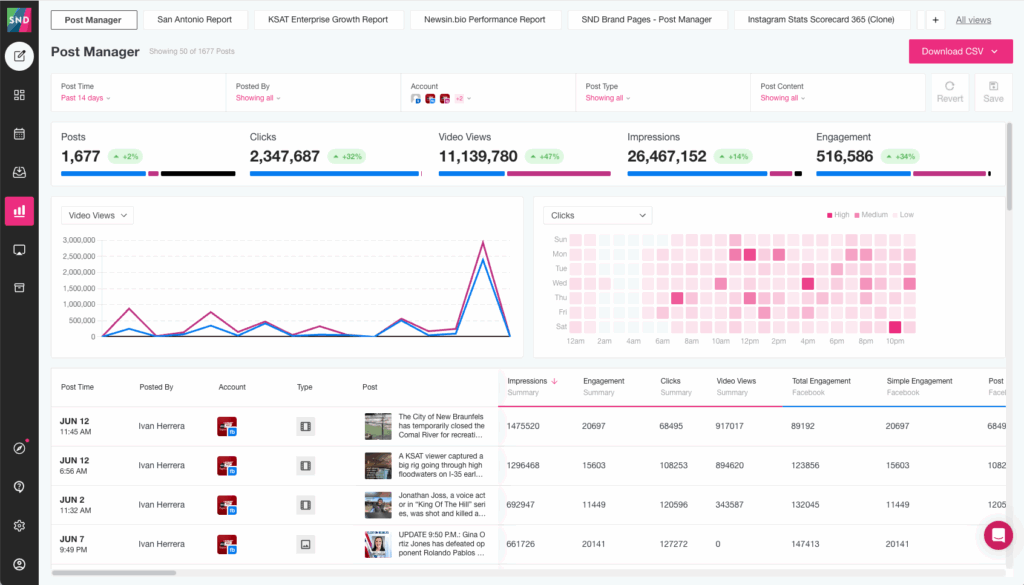Open Newsin.bio Performance Report tab
This screenshot has width=1024, height=585.
tap(485, 20)
